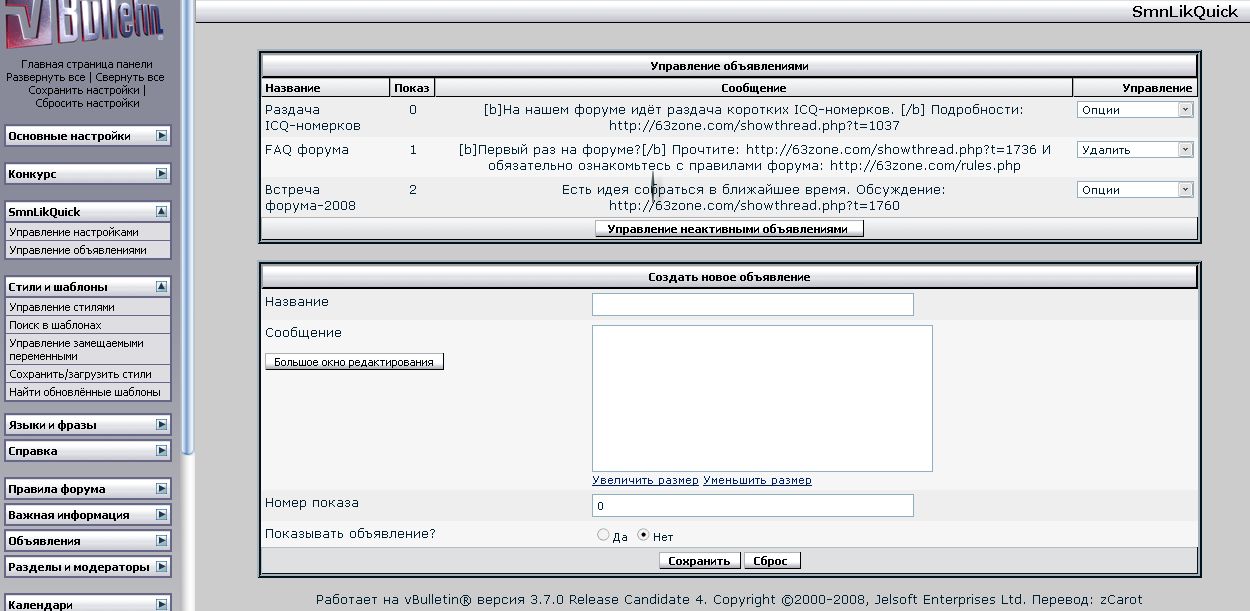Click the Раздача ICQ-номерков announcement name

pos(313,117)
